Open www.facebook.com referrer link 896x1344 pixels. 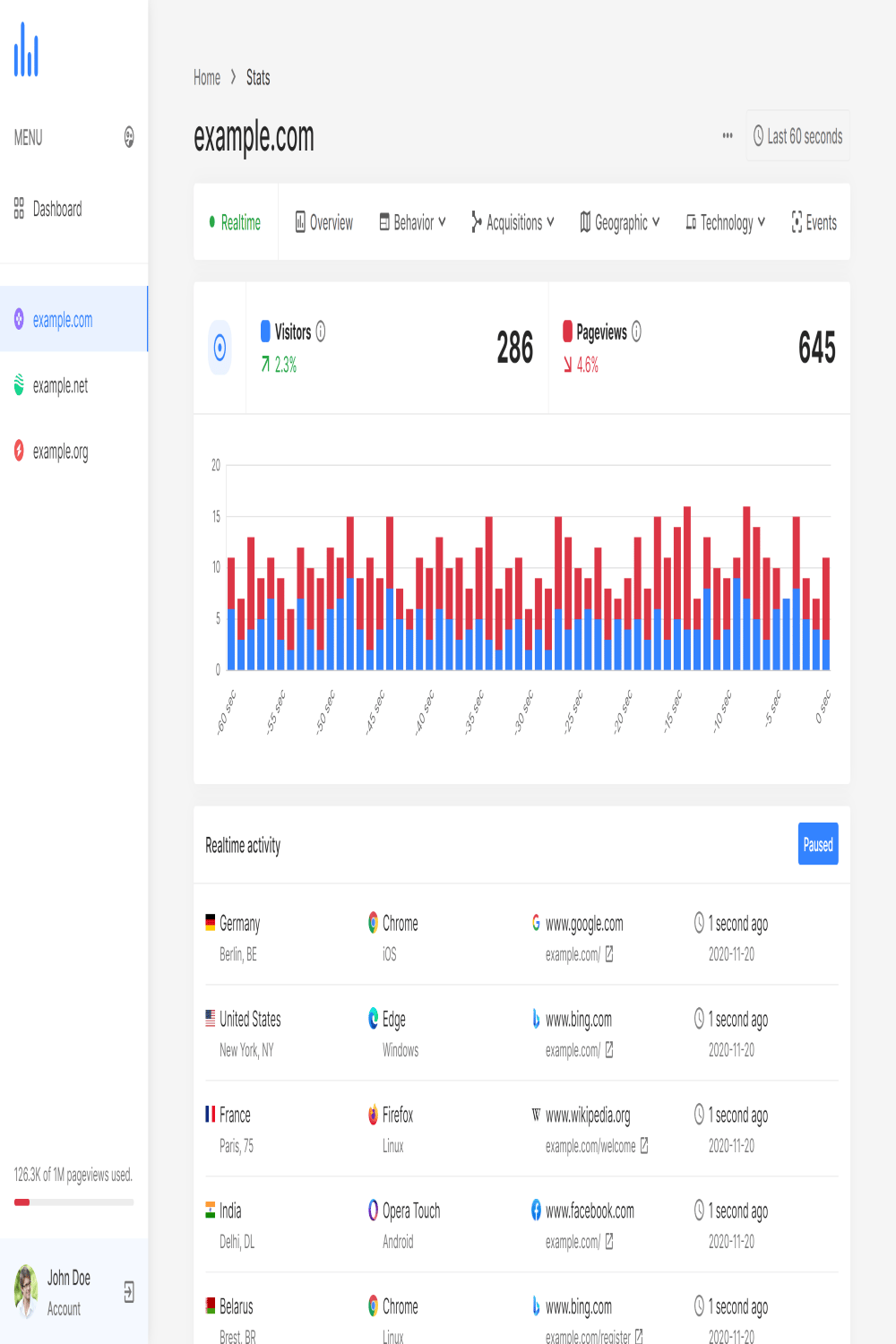pos(590,1211)
